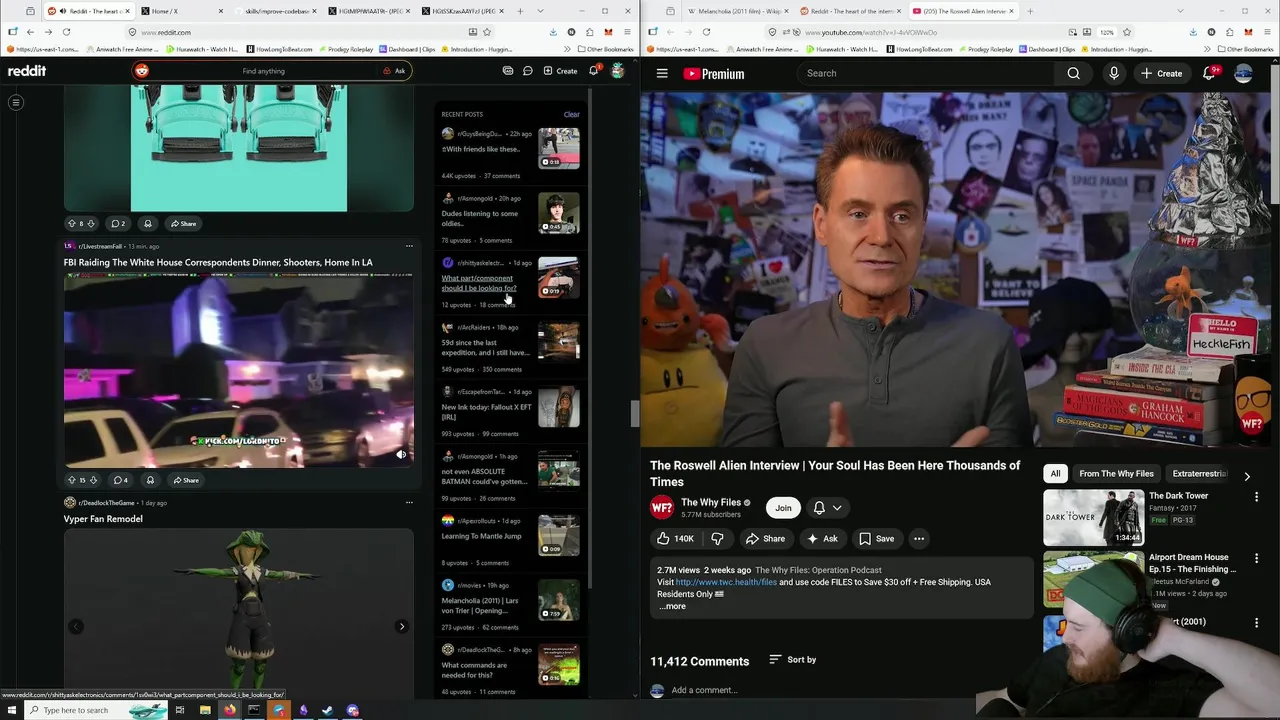Switch to skills/improve-codebase tab
Viewport: 1280px width, 720px height.
coord(275,11)
